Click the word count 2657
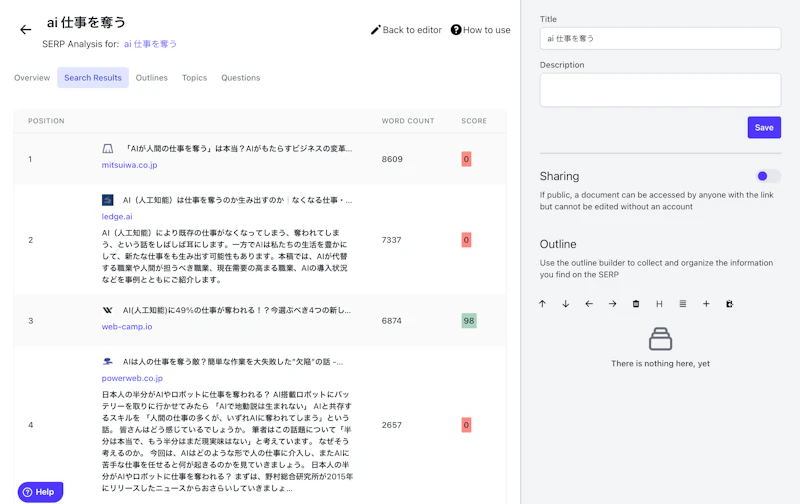The height and width of the screenshot is (504, 800). click(391, 425)
